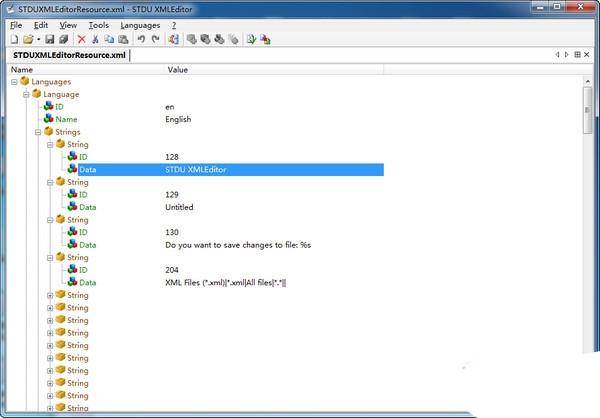The width and height of the screenshot is (600, 418).
Task: Open a file with the folder icon
Action: pos(28,39)
